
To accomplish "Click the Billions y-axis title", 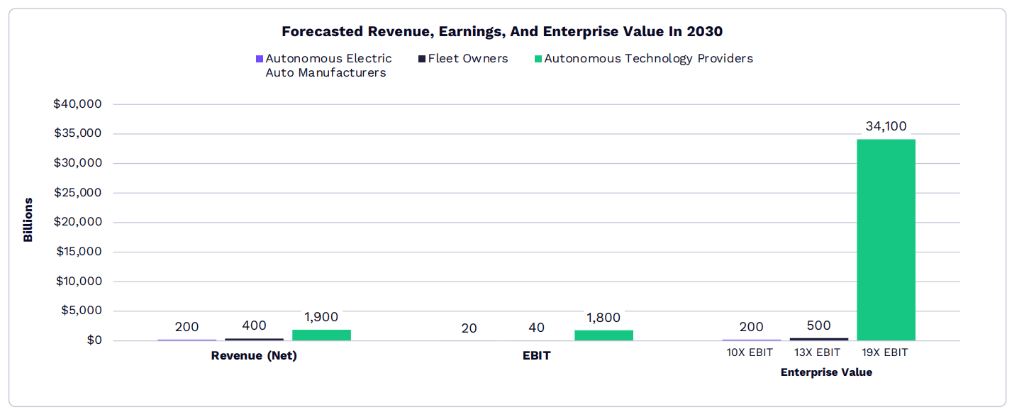I will tap(29, 221).
